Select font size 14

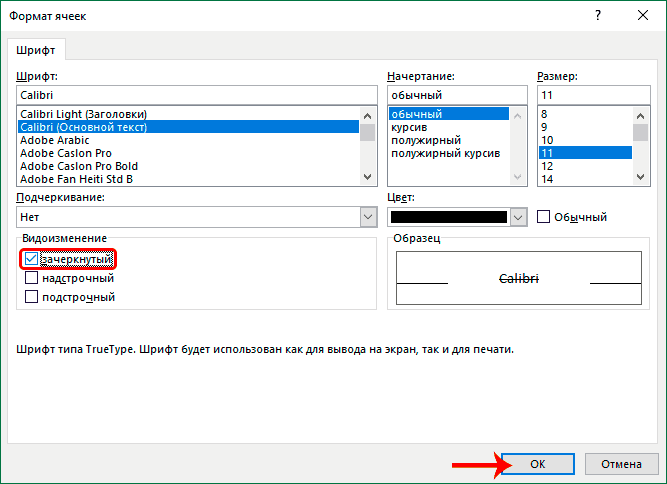pyautogui.click(x=585, y=179)
